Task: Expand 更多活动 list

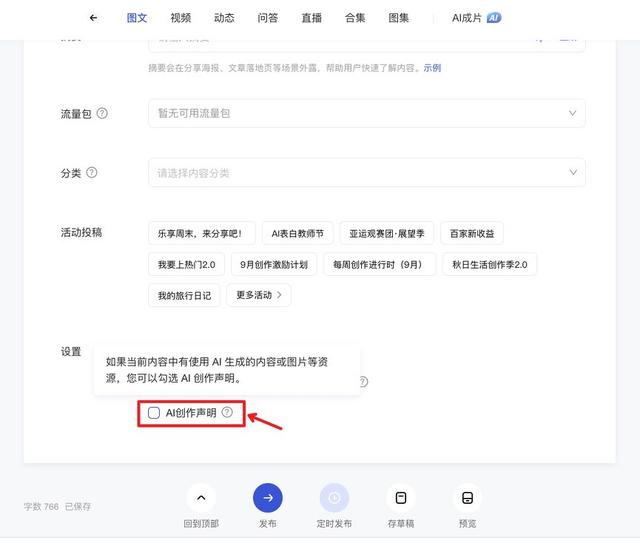Action: pos(259,295)
